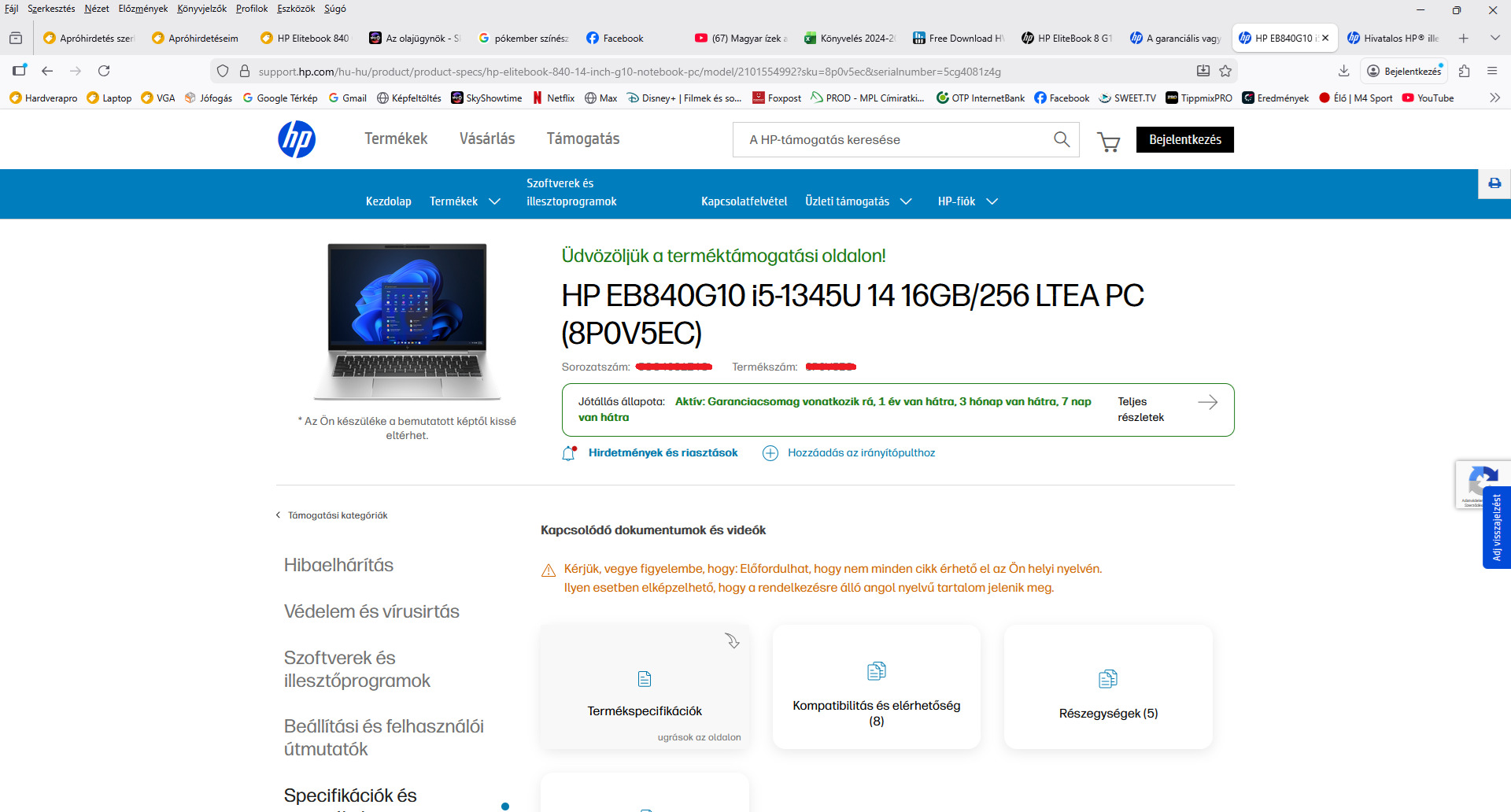Click the notification bell icon
The image size is (1511, 812).
(x=569, y=453)
